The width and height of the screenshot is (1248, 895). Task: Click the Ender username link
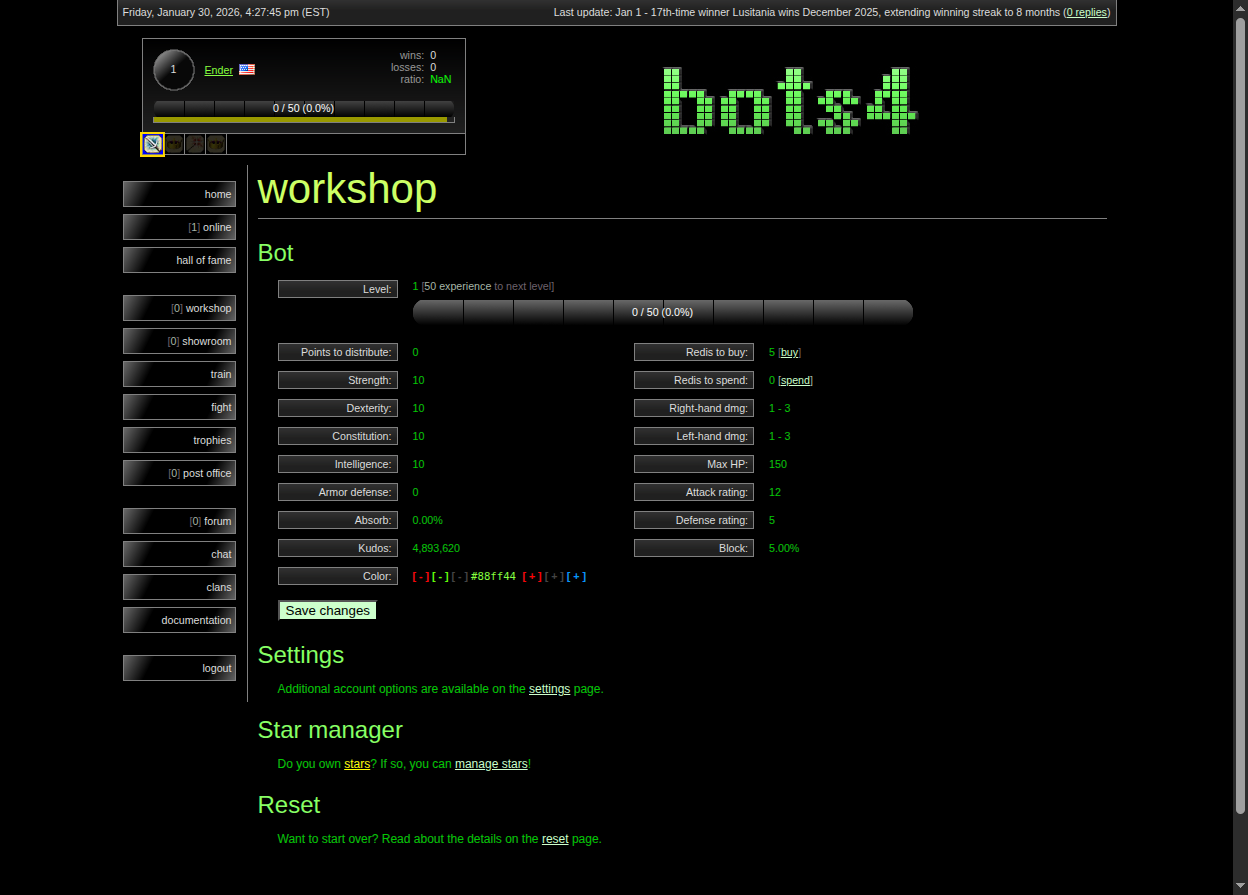click(x=218, y=70)
